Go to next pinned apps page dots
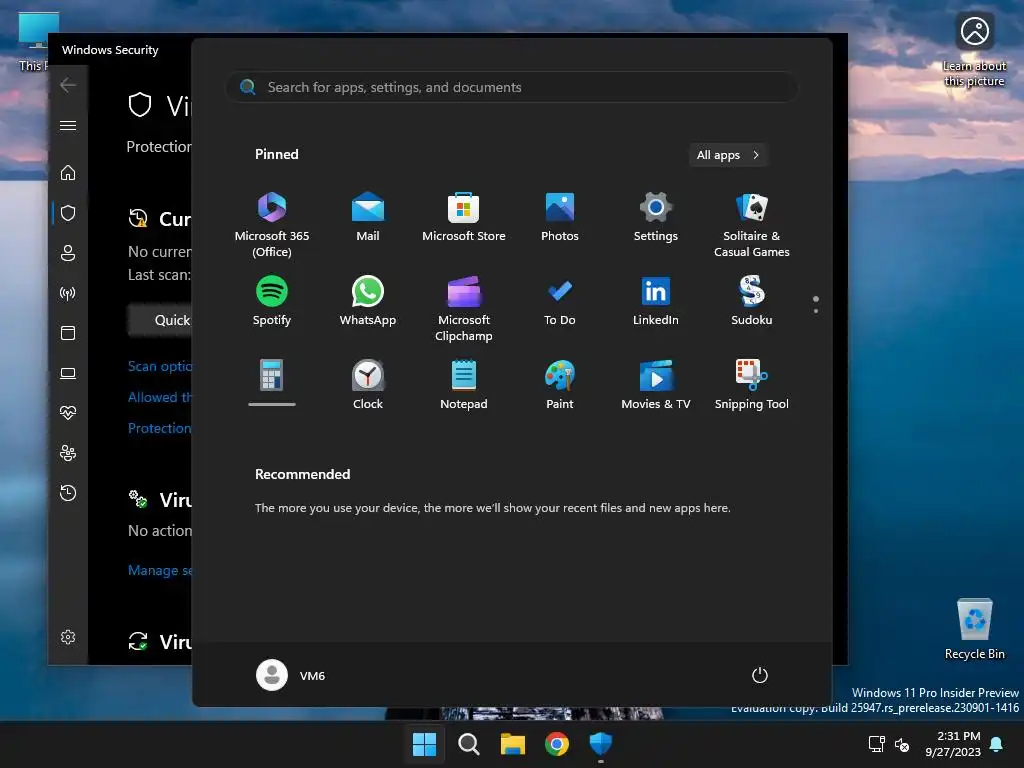Viewport: 1024px width, 768px height. click(x=816, y=305)
